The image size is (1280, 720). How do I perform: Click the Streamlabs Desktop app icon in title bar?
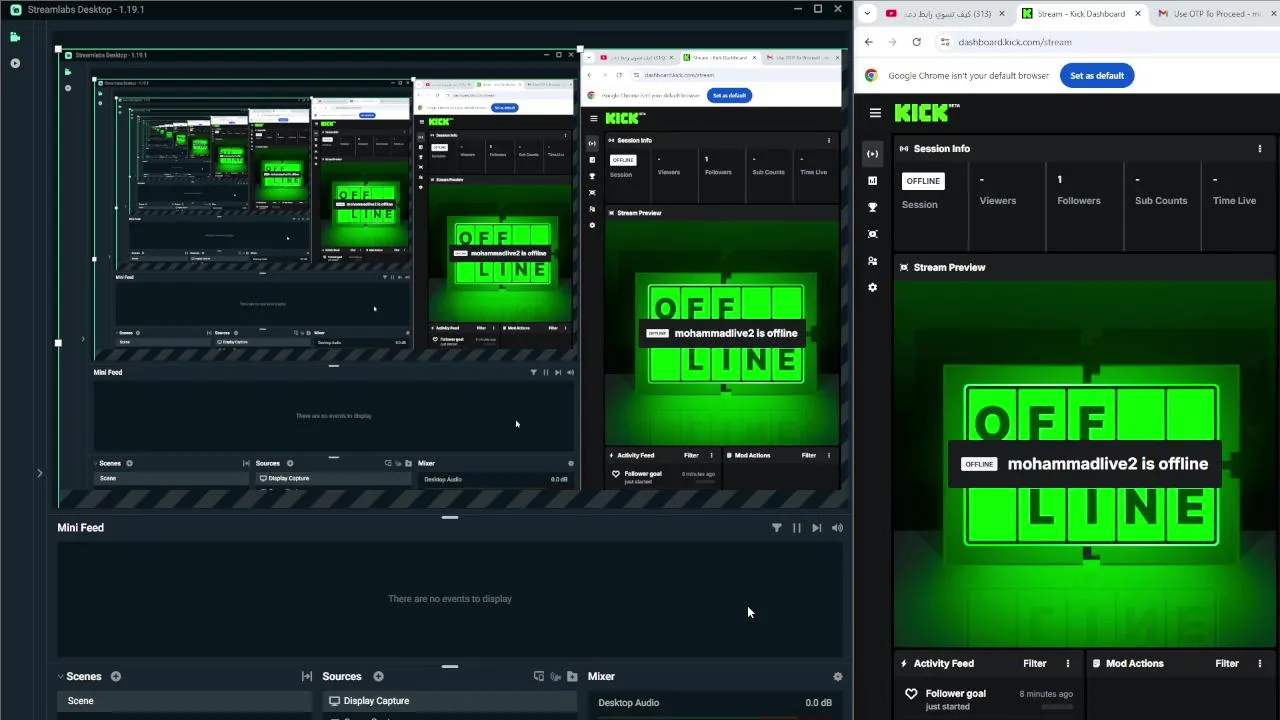point(16,10)
